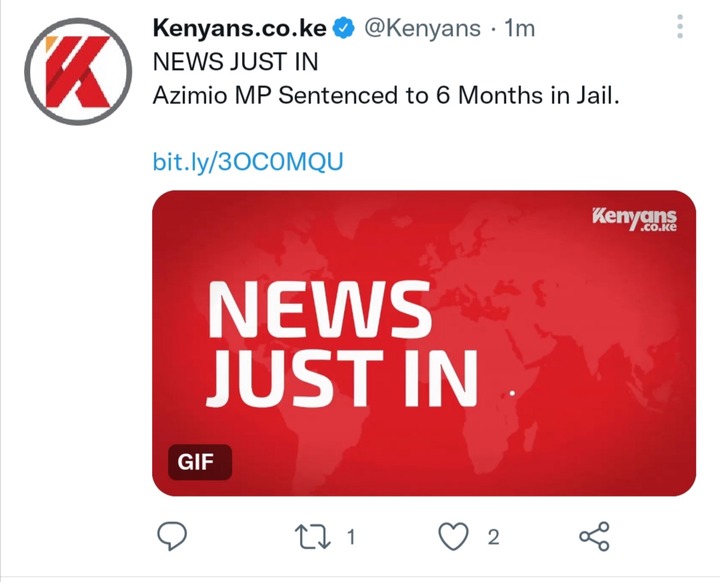Click the Kenyans.co.ke display name
This screenshot has height=582, width=720.
[239, 28]
